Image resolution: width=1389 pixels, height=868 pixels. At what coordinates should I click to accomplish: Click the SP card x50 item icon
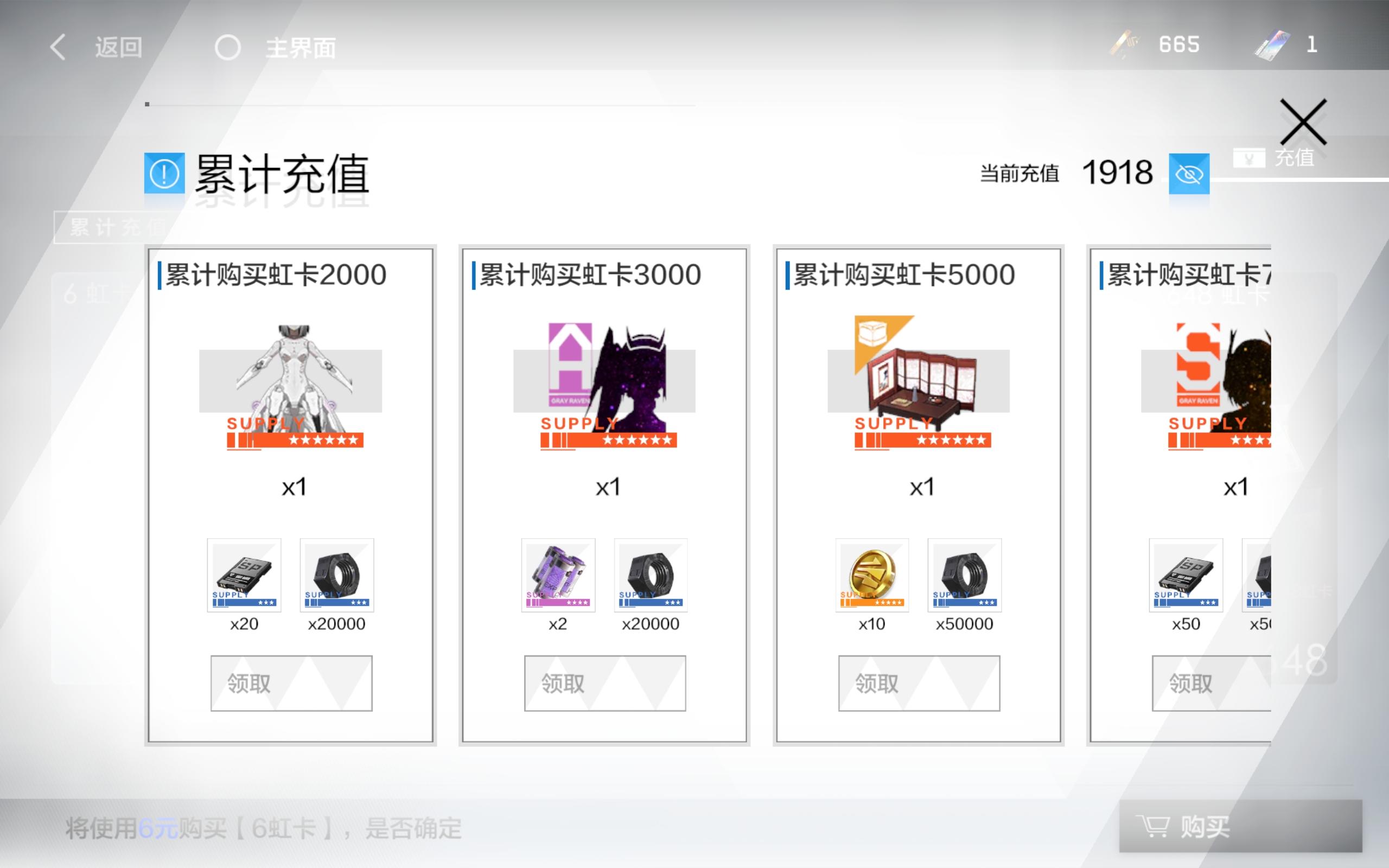[1186, 575]
